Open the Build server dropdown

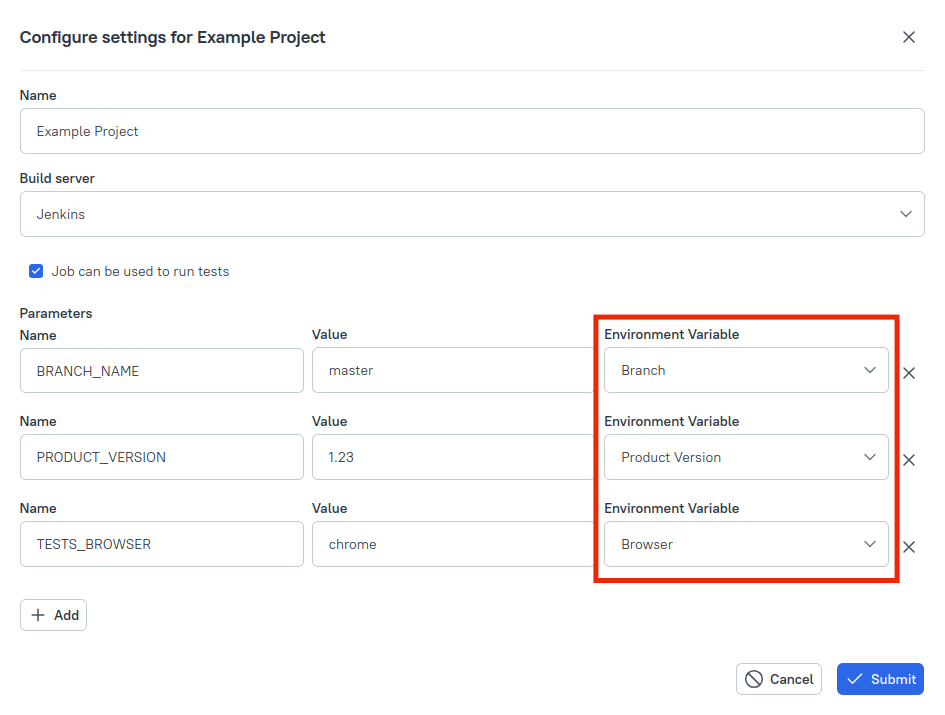(471, 213)
